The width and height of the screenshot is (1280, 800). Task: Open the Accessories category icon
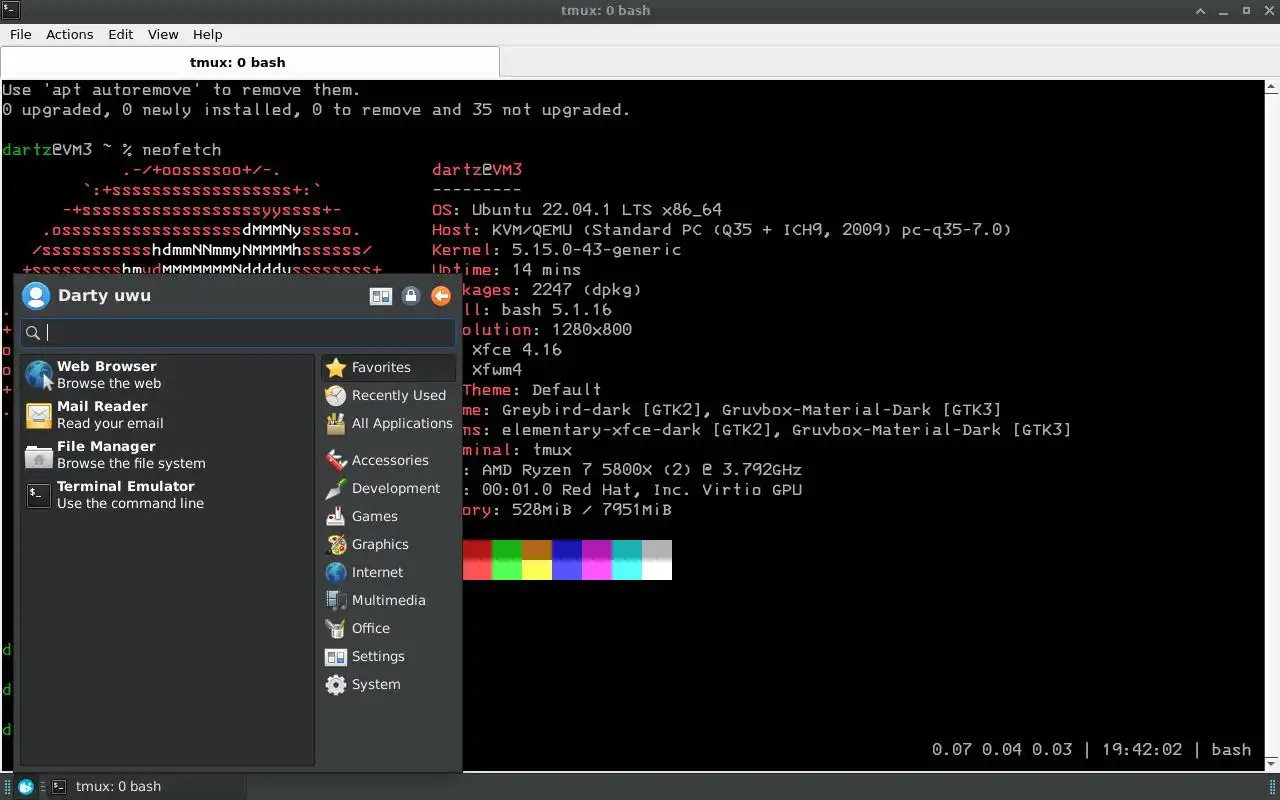point(336,460)
